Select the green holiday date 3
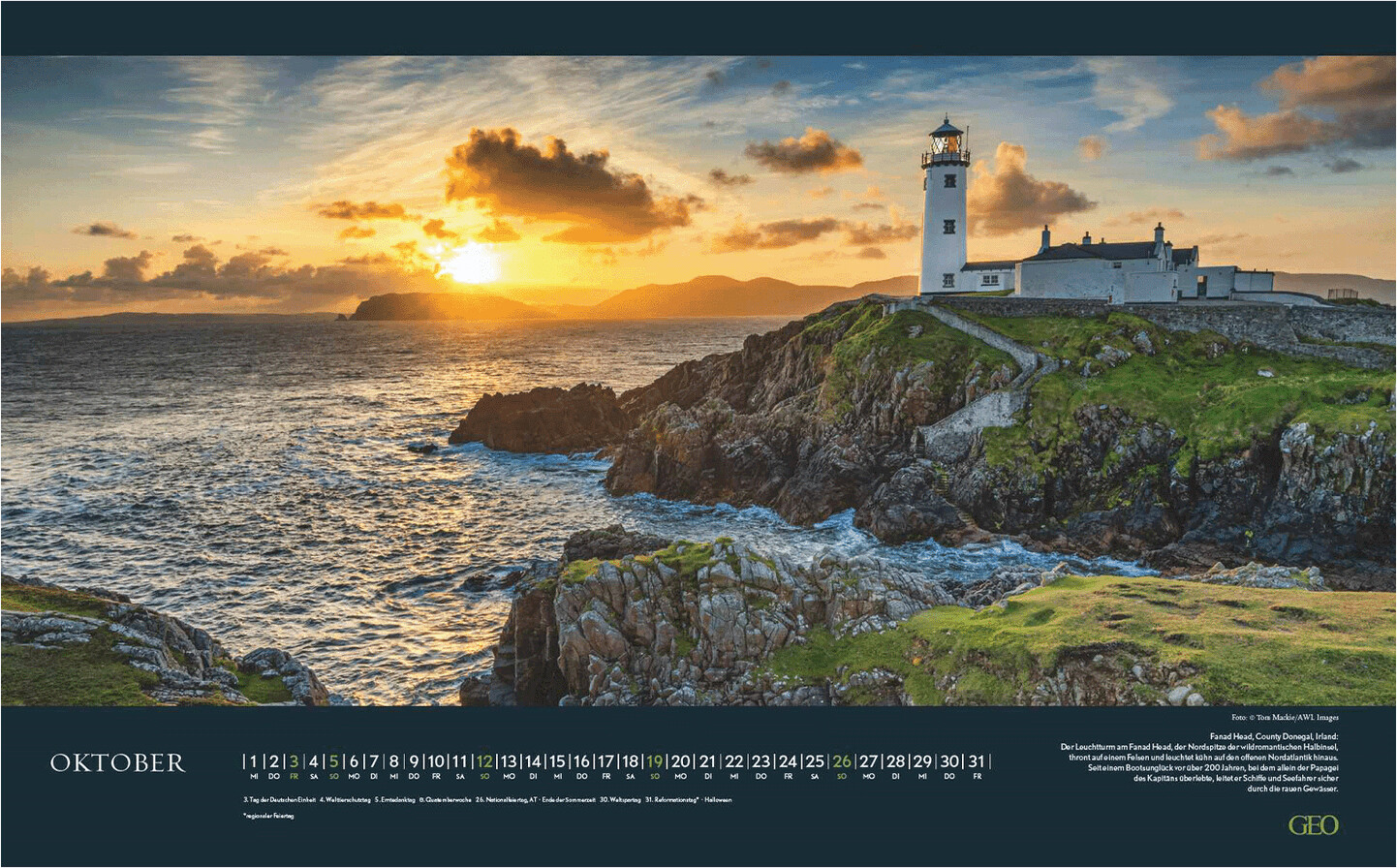 coord(294,762)
